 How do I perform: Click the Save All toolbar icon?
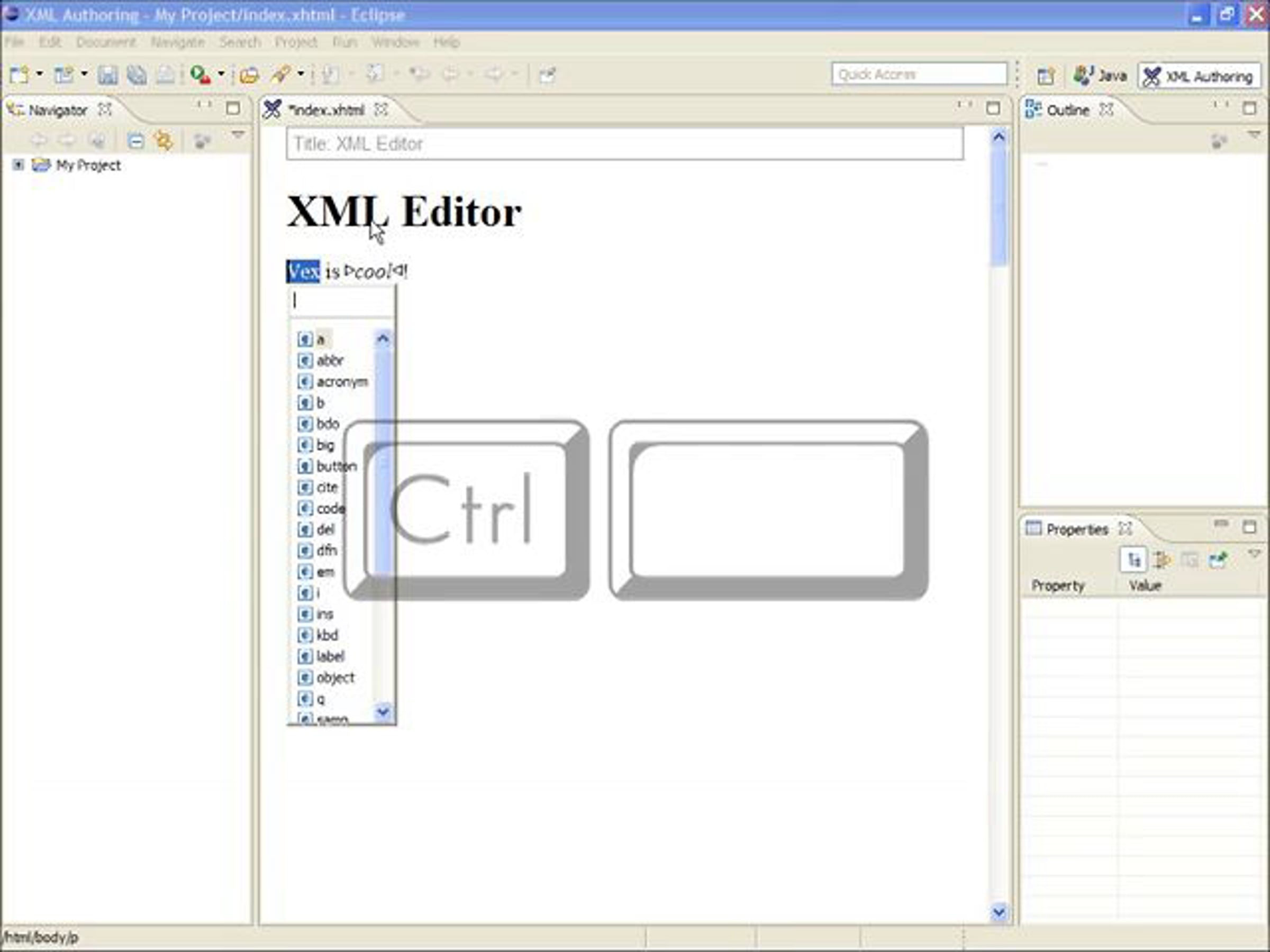click(x=137, y=75)
